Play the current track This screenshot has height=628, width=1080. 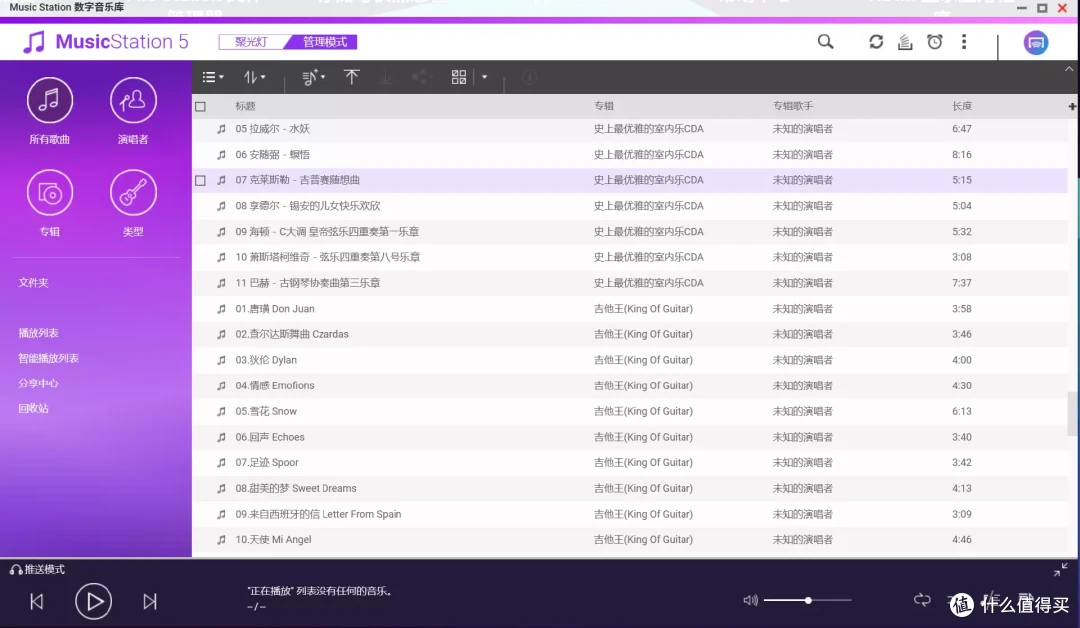pos(94,601)
